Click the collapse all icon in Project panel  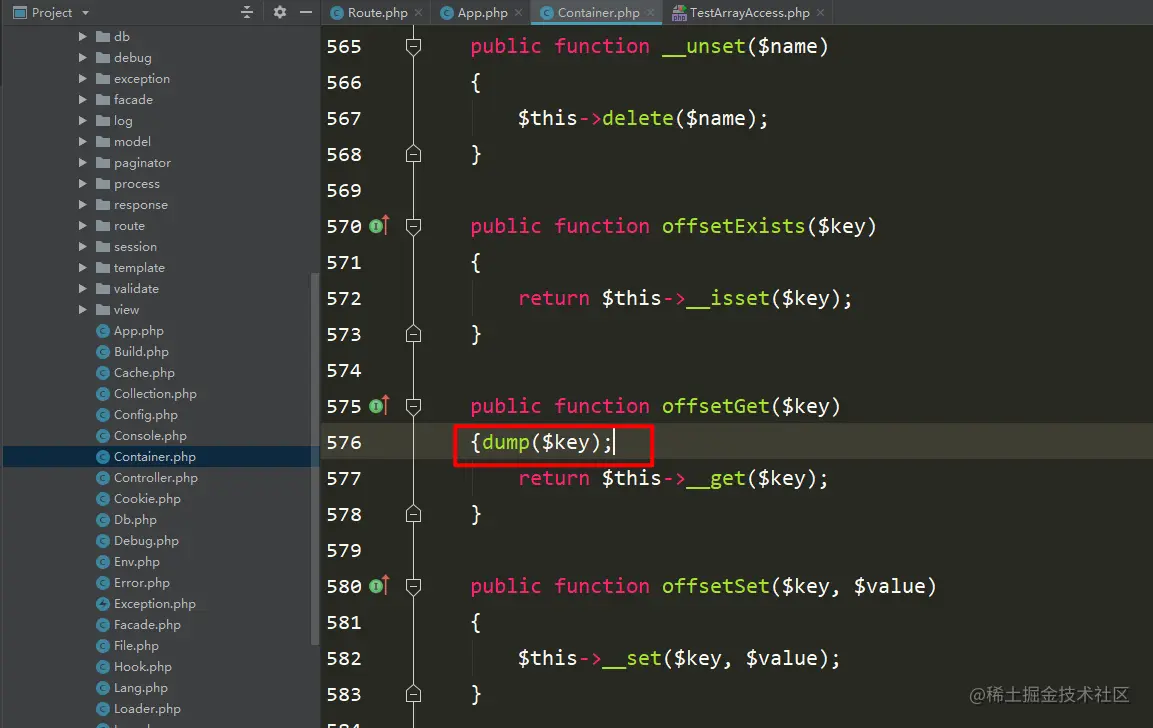247,13
